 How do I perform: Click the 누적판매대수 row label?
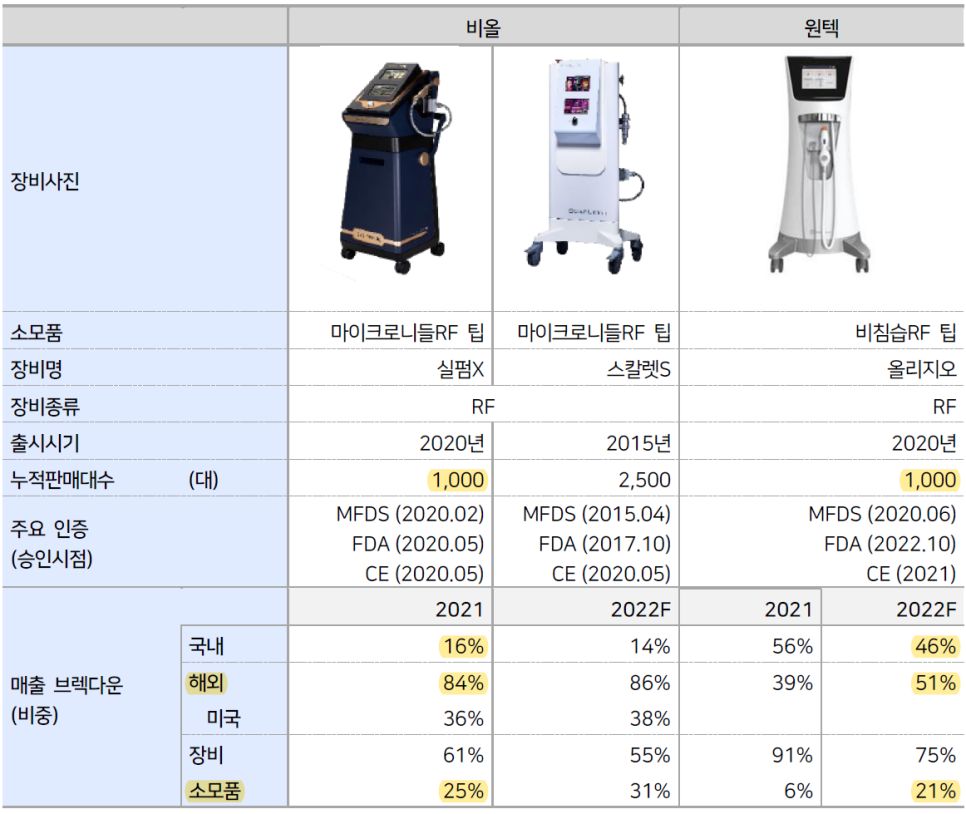(x=62, y=479)
